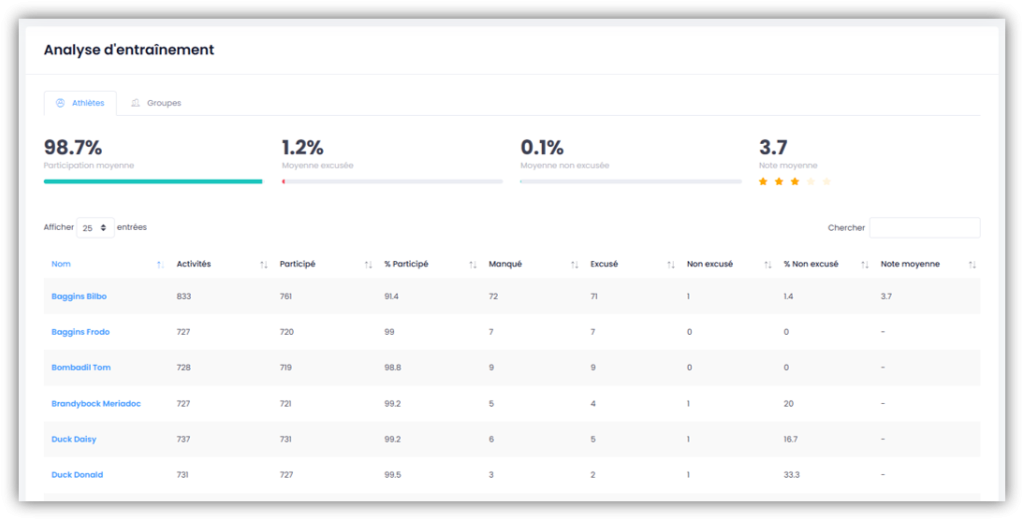
Task: Sort by Participé column arrows
Action: click(x=368, y=265)
